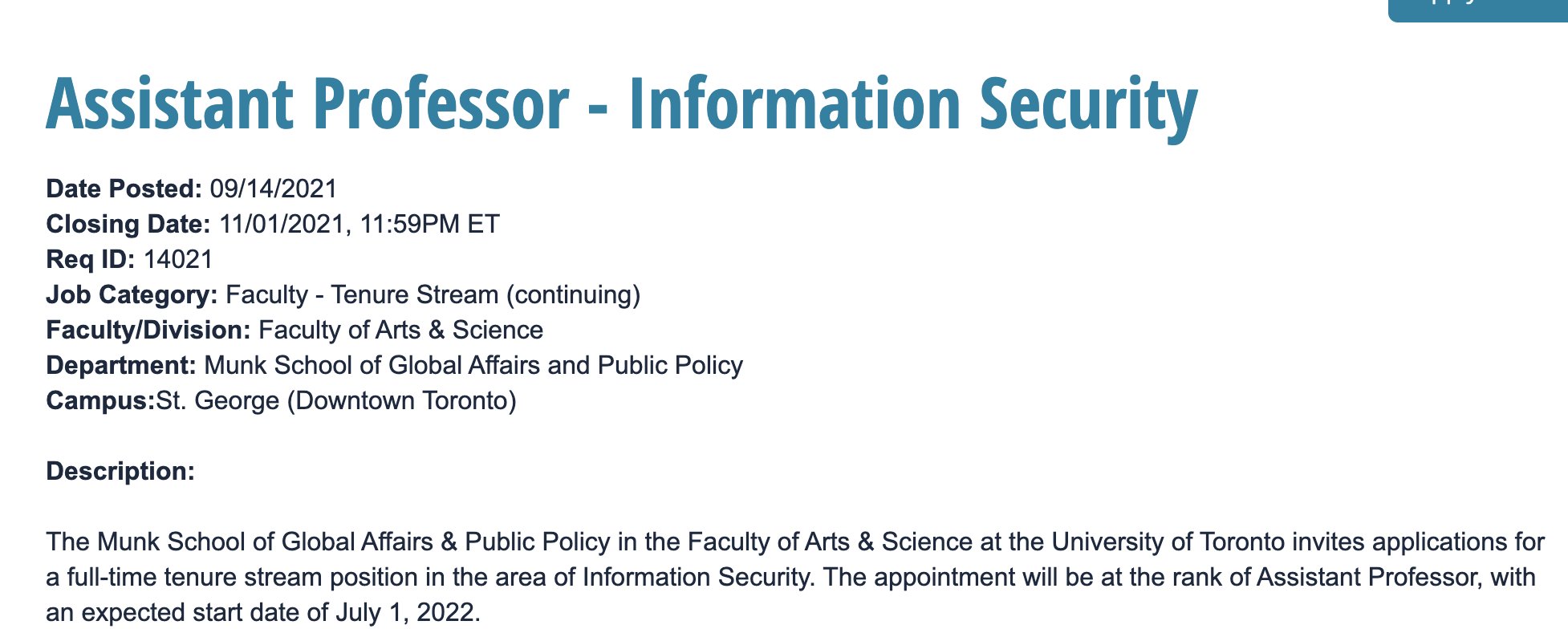Click the Department label
The height and width of the screenshot is (629, 1568).
click(x=121, y=365)
